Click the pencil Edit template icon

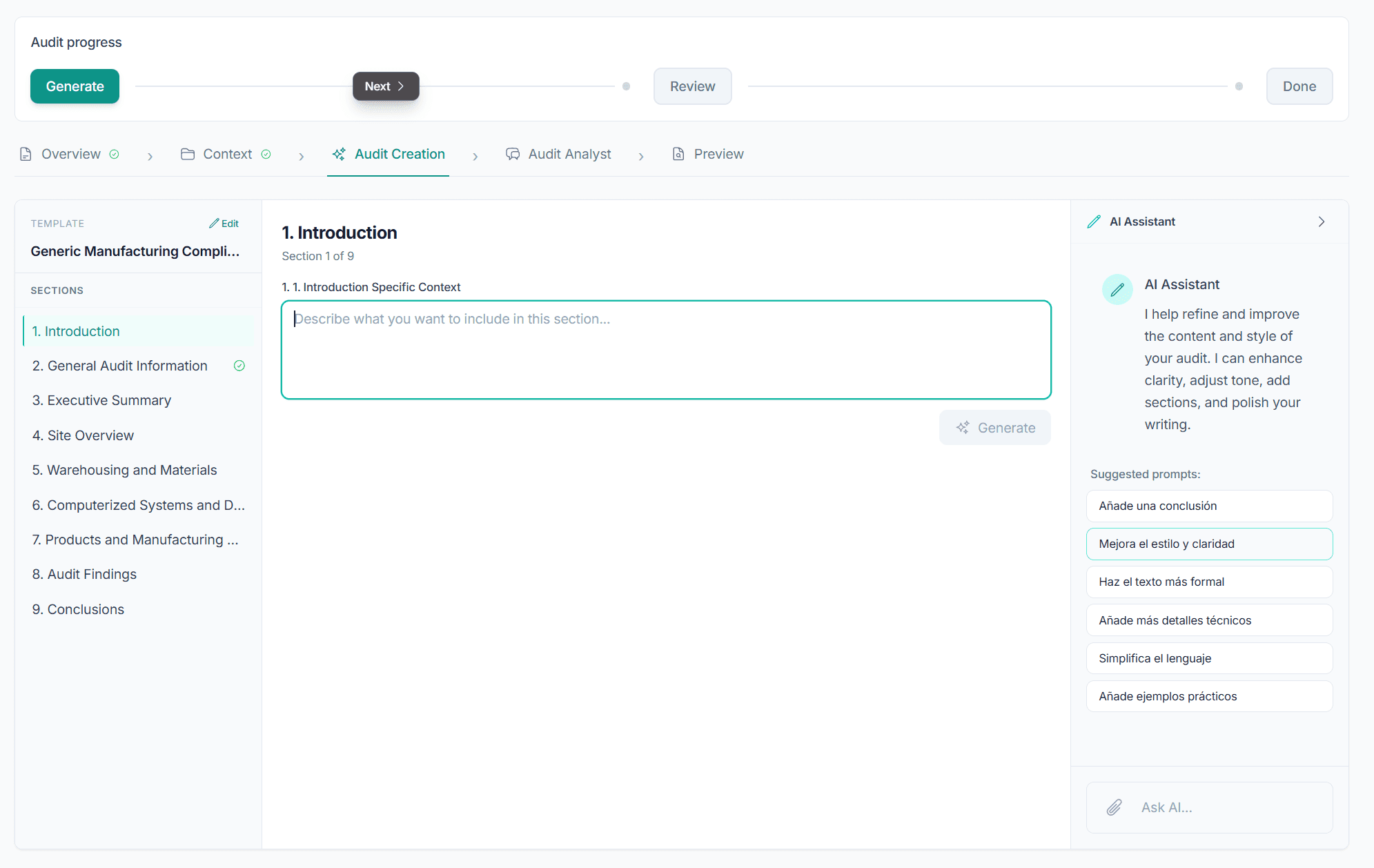[215, 224]
